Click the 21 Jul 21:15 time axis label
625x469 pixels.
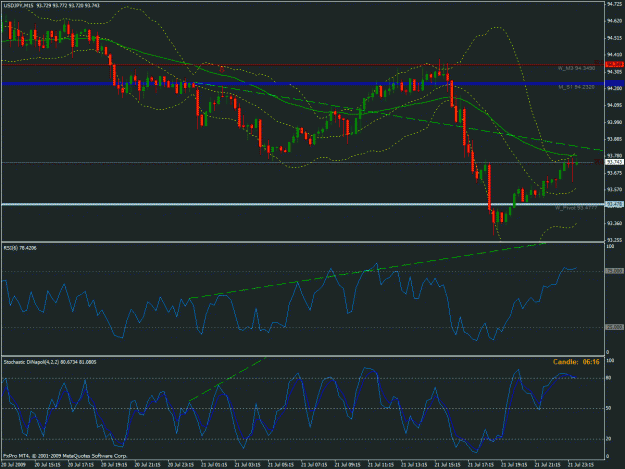[548, 465]
